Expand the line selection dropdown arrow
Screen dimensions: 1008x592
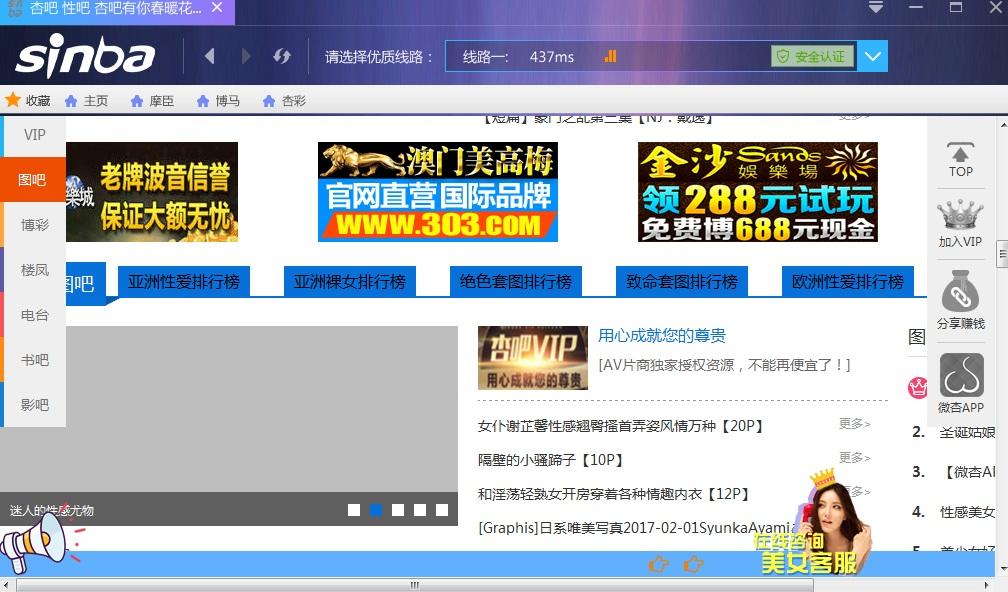[x=872, y=57]
